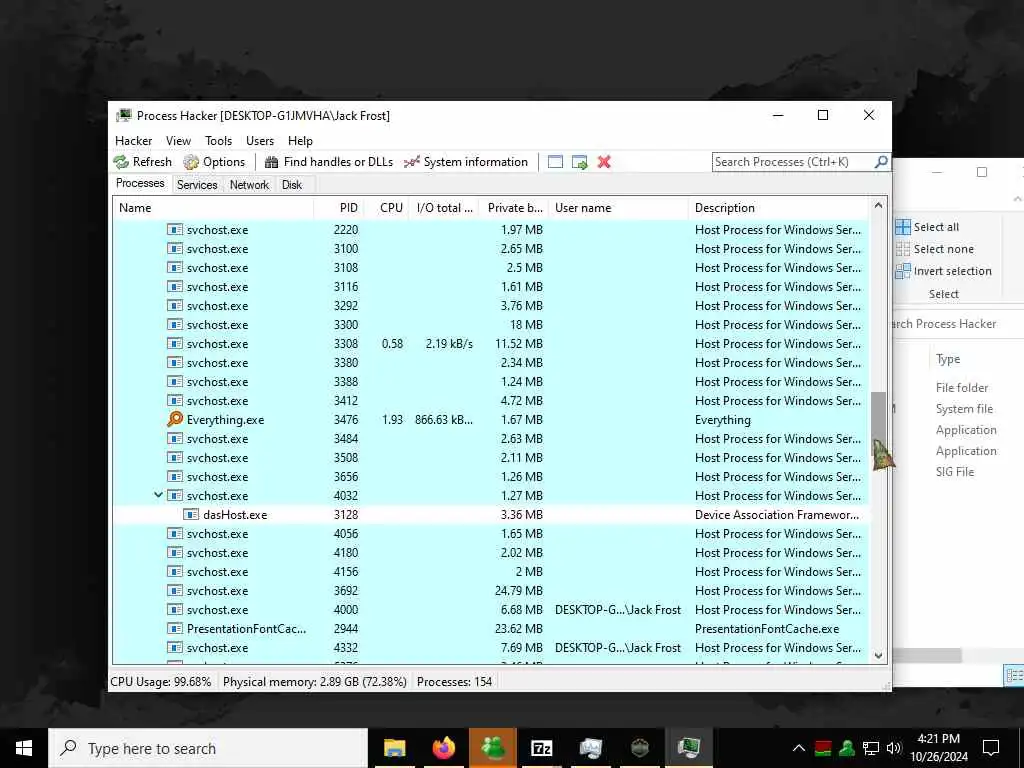Sort by the PID column header
1024x768 pixels.
pyautogui.click(x=339, y=208)
